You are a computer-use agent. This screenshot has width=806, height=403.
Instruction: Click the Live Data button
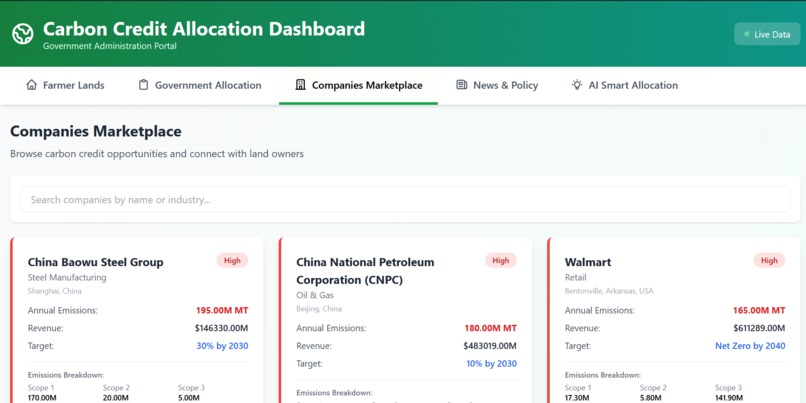point(767,34)
